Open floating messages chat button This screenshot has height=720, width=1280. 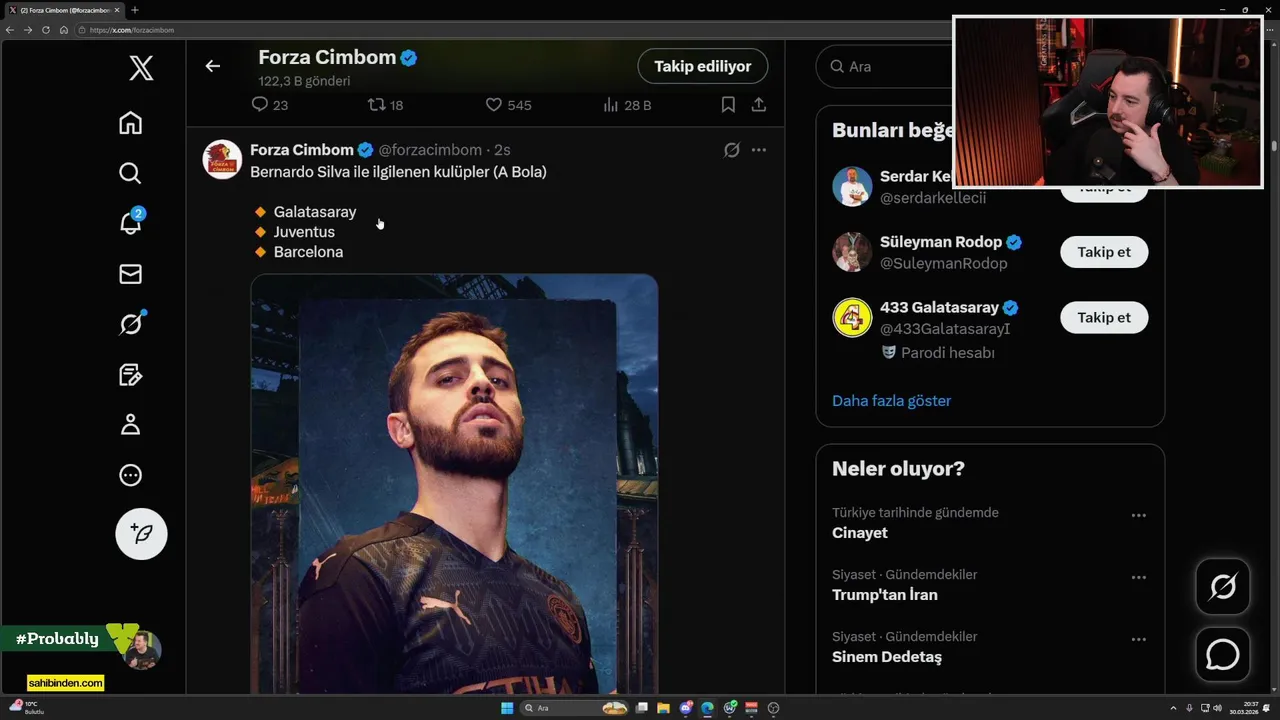pyautogui.click(x=1223, y=655)
